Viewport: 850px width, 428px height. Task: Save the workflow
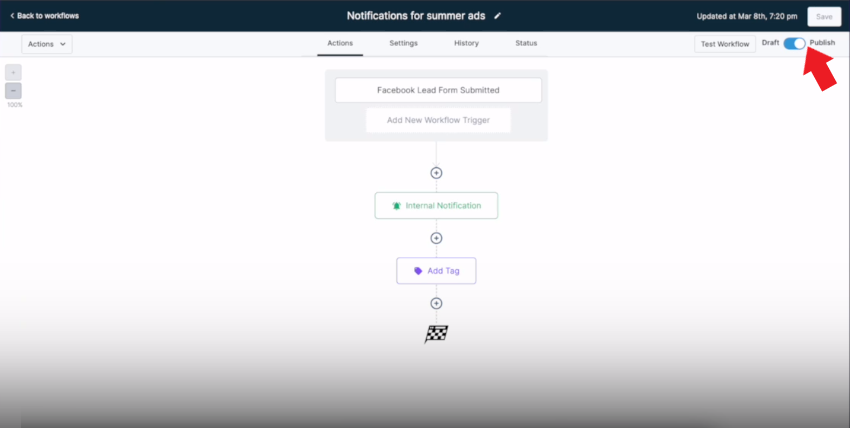tap(824, 17)
